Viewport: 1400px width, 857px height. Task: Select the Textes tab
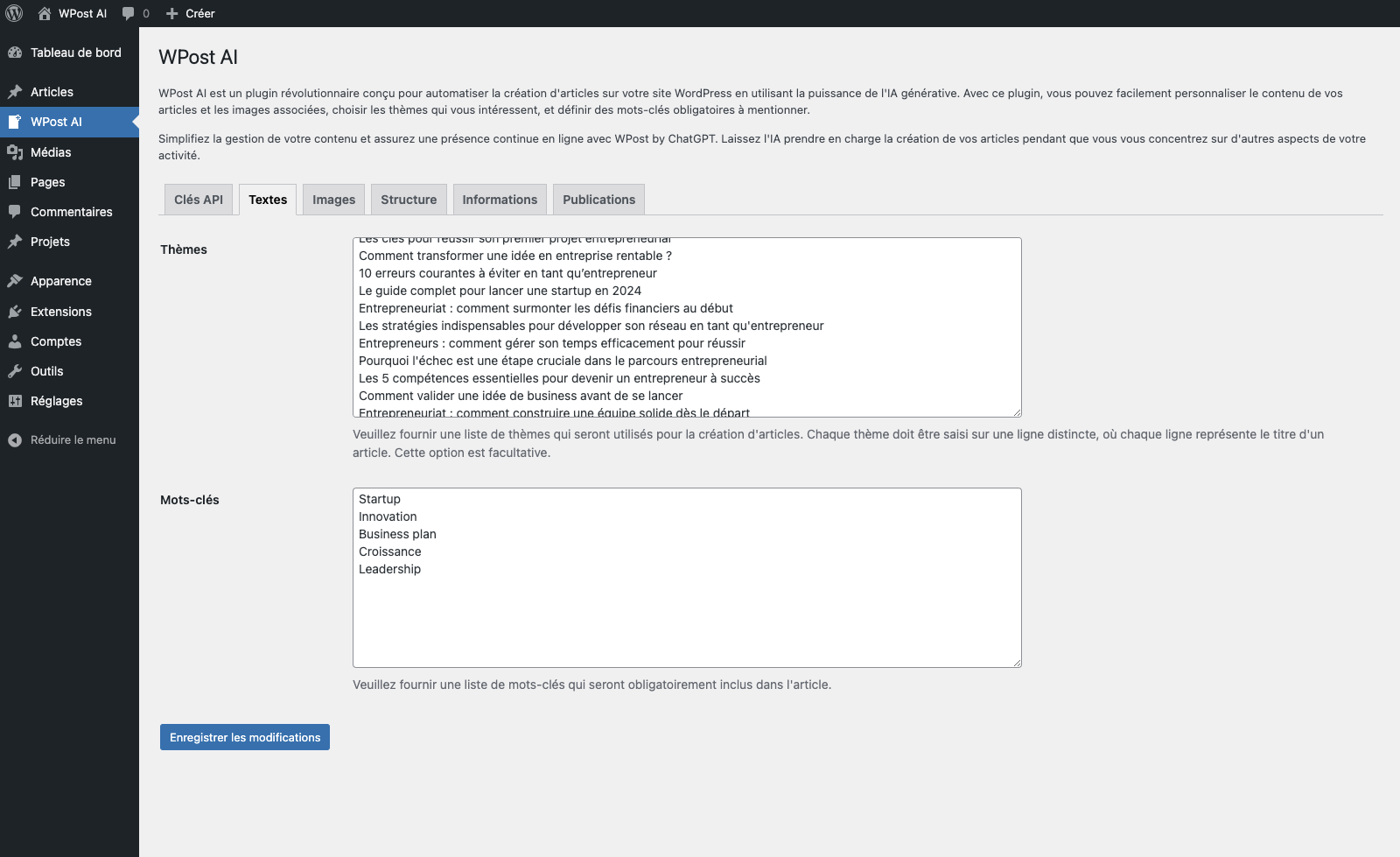[x=268, y=200]
